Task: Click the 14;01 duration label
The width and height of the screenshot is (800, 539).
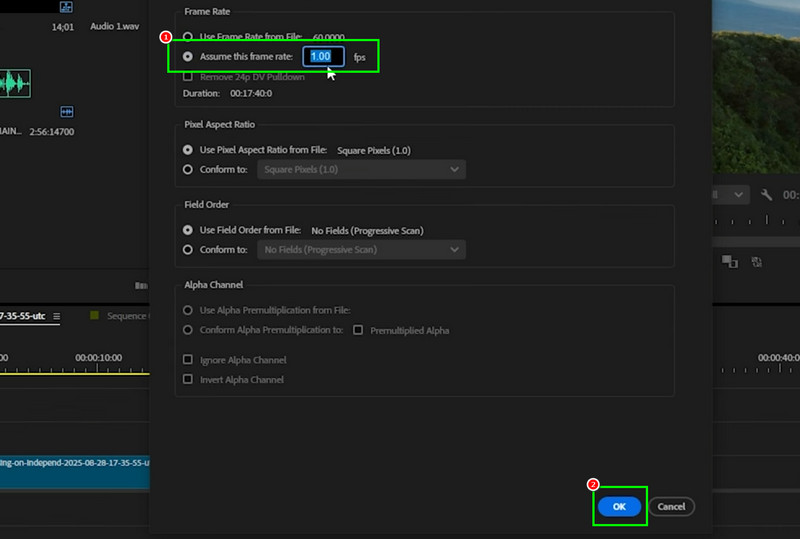Action: (x=63, y=27)
